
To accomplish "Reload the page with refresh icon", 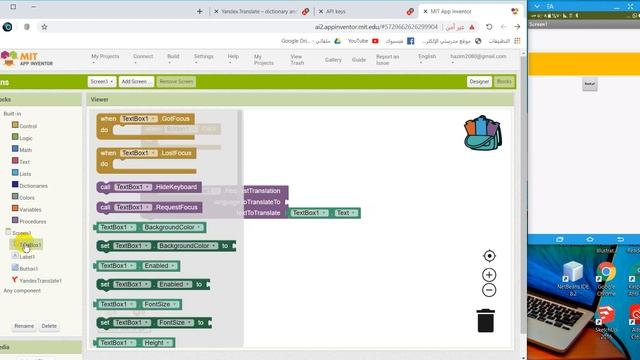I will pos(489,27).
